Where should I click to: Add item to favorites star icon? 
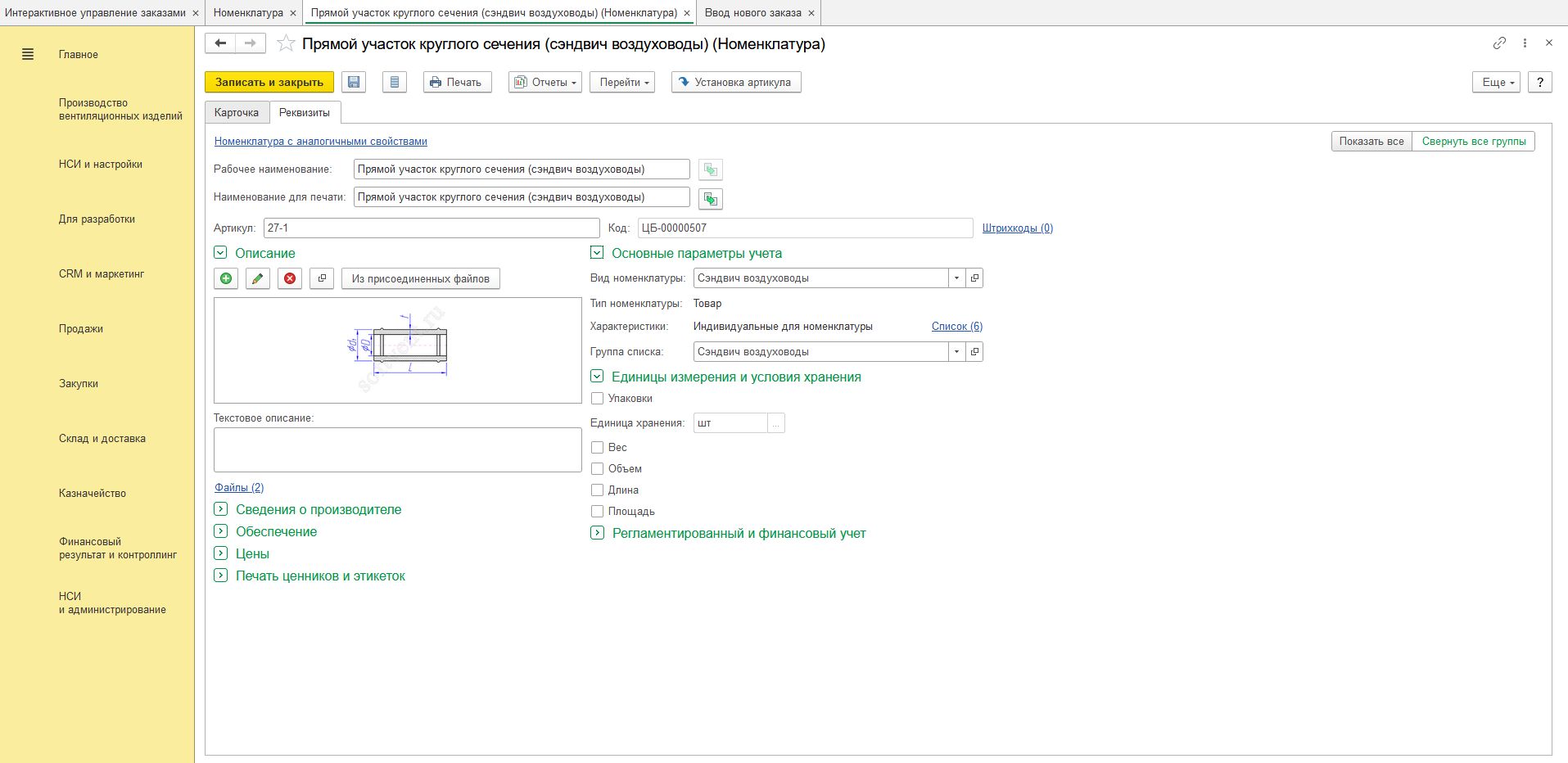coord(286,43)
